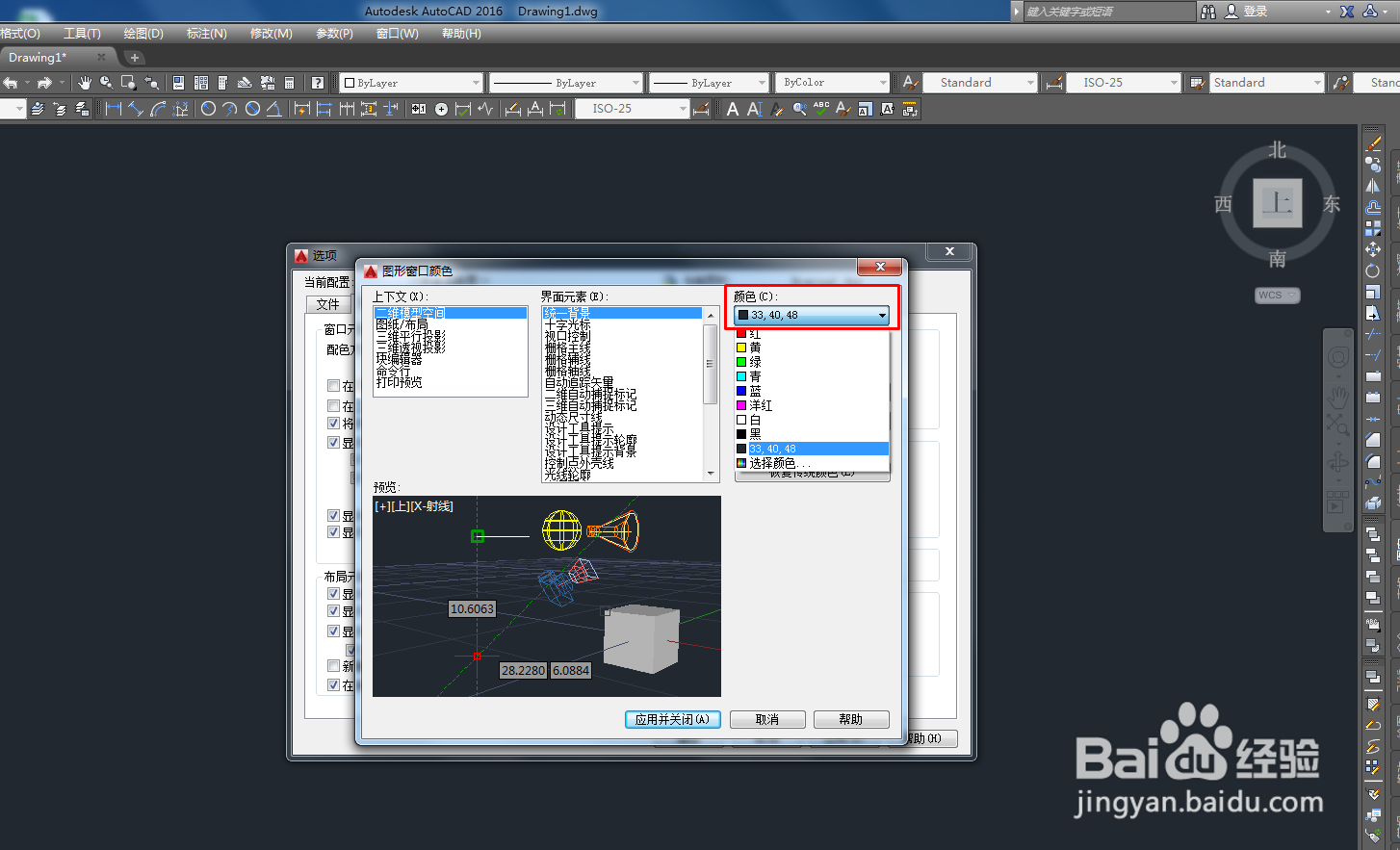The image size is (1400, 850).
Task: Open the text style Standard dropdown
Action: pos(980,83)
